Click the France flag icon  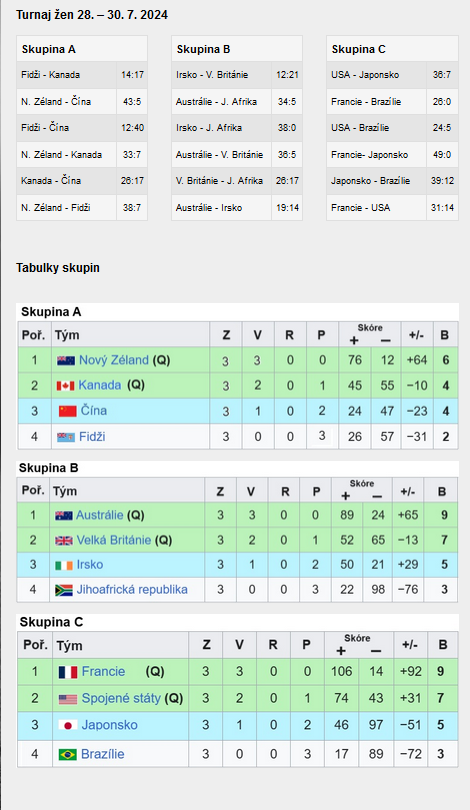coord(68,672)
